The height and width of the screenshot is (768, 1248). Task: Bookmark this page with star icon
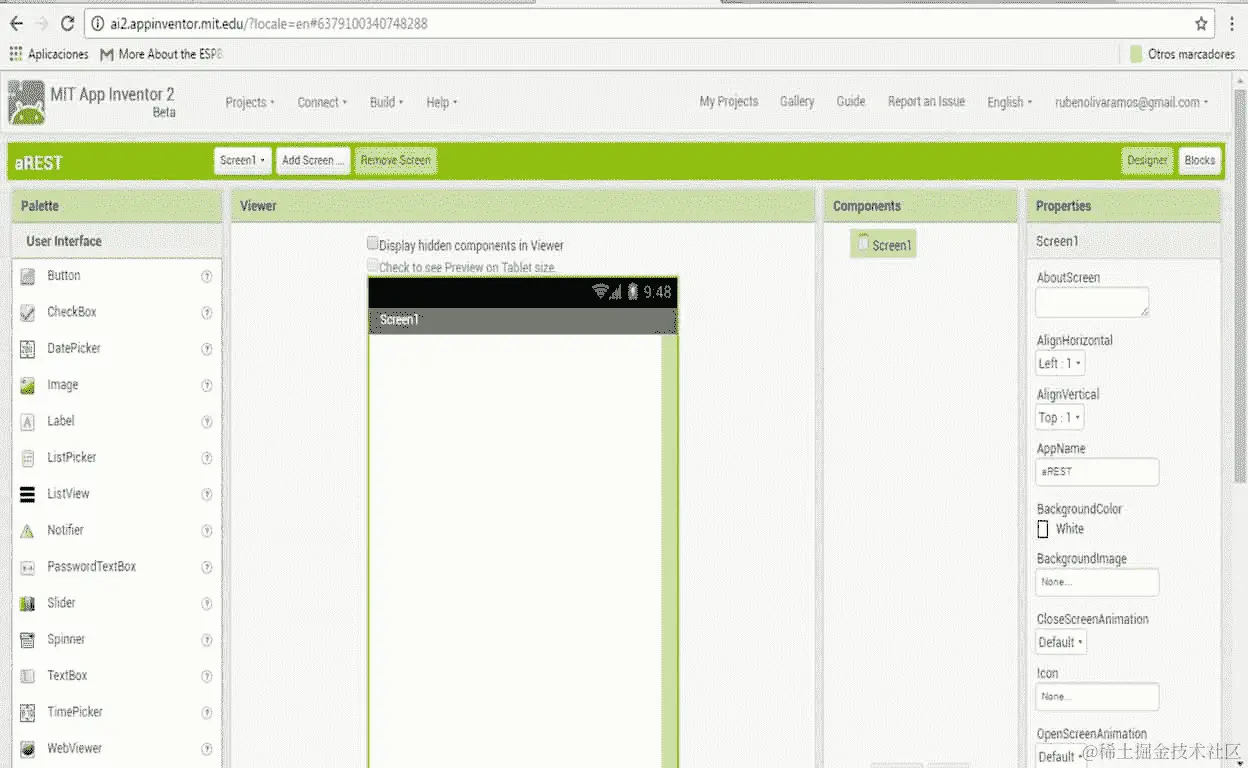(1201, 23)
